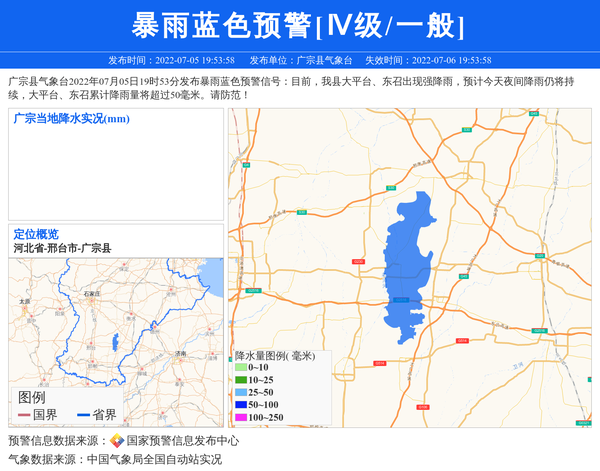This screenshot has height=471, width=600.
Task: Click the 暴雨蓝色预警 title banner
Action: tap(299, 25)
